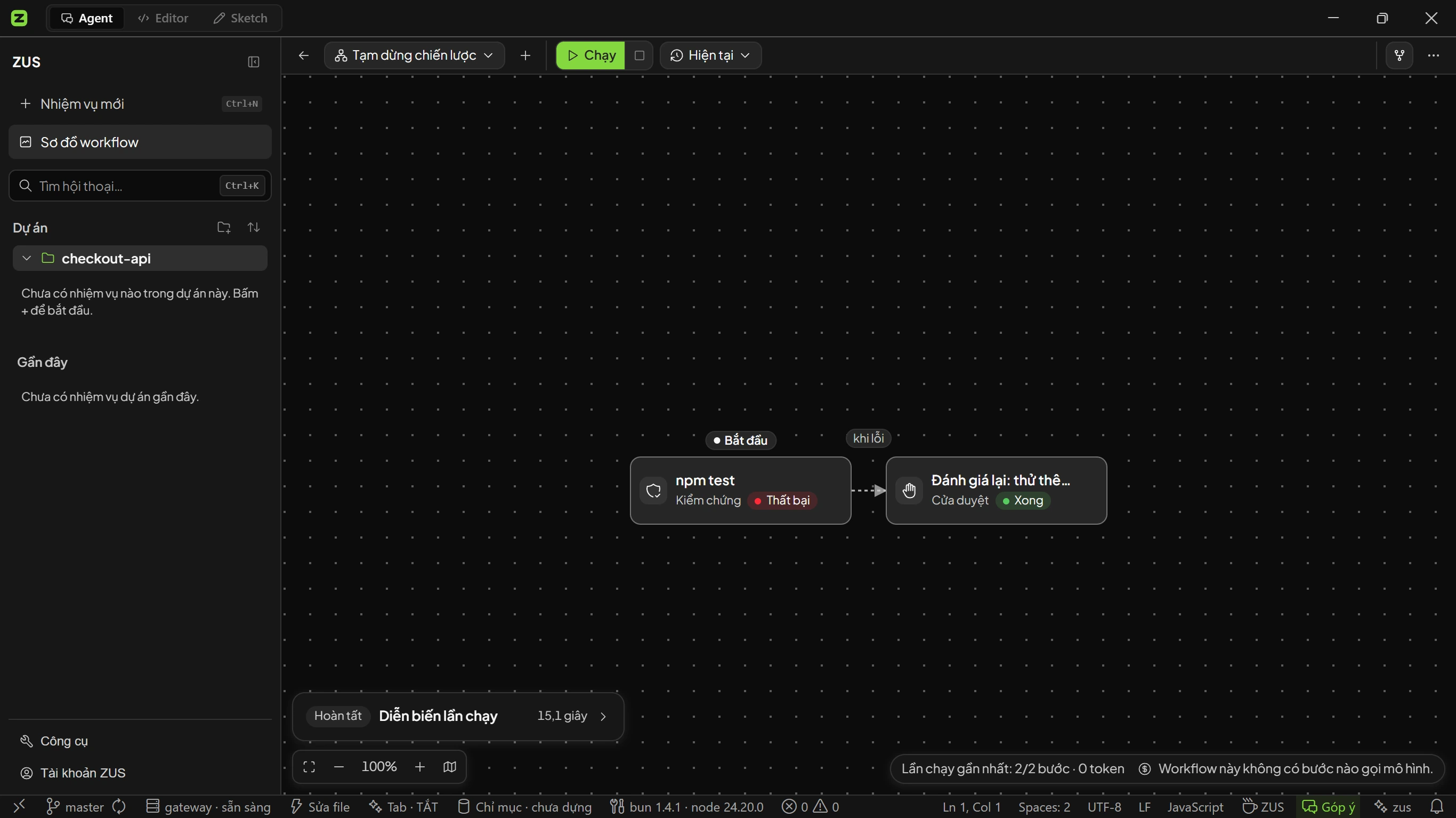Click the errors and warnings counter
Viewport: 1456px width, 818px height.
811,807
